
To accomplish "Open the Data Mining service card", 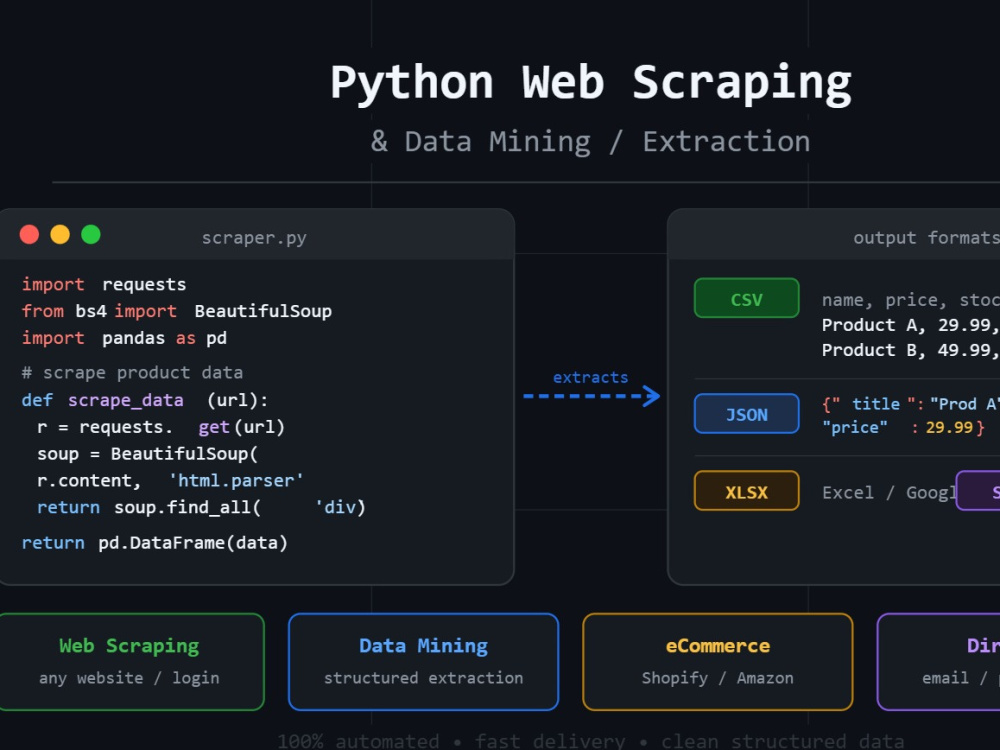I will [x=423, y=662].
